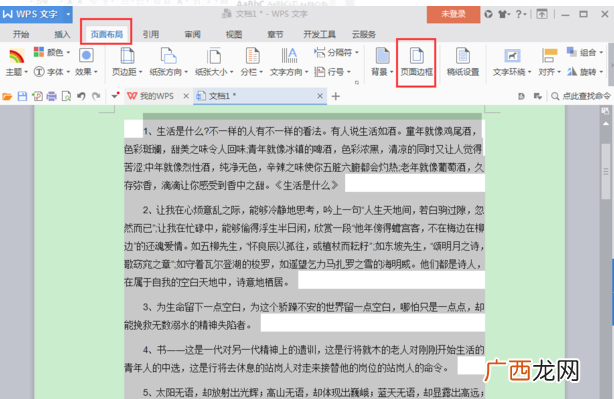Switch to the 云服务 tab
614x399 pixels.
[364, 34]
